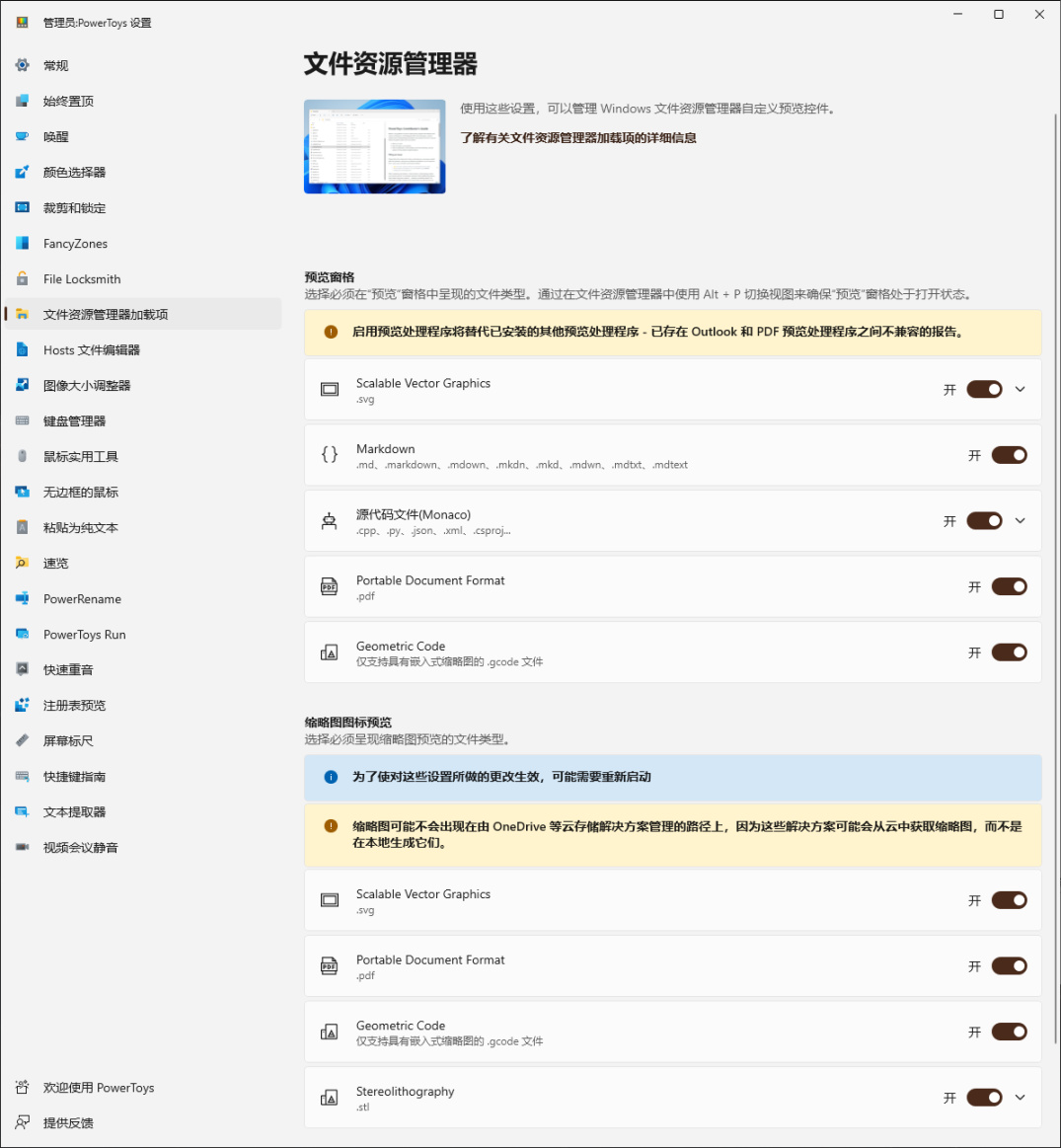This screenshot has height=1148, width=1061.
Task: Open 欢迎使用 PowerToys page
Action: 143,1087
